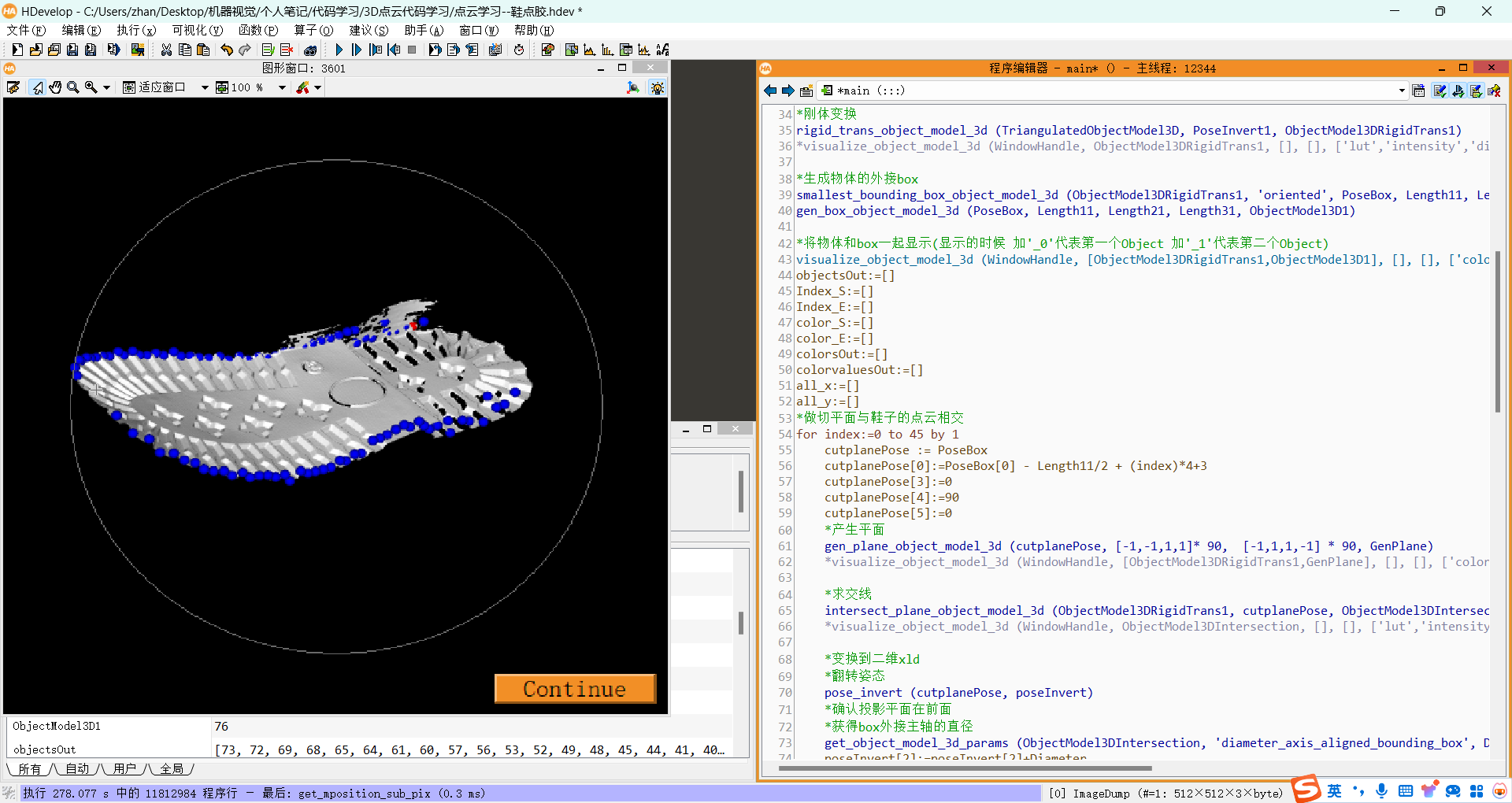
Task: Click the magnifier zoom tool in graphics window
Action: coord(73,87)
